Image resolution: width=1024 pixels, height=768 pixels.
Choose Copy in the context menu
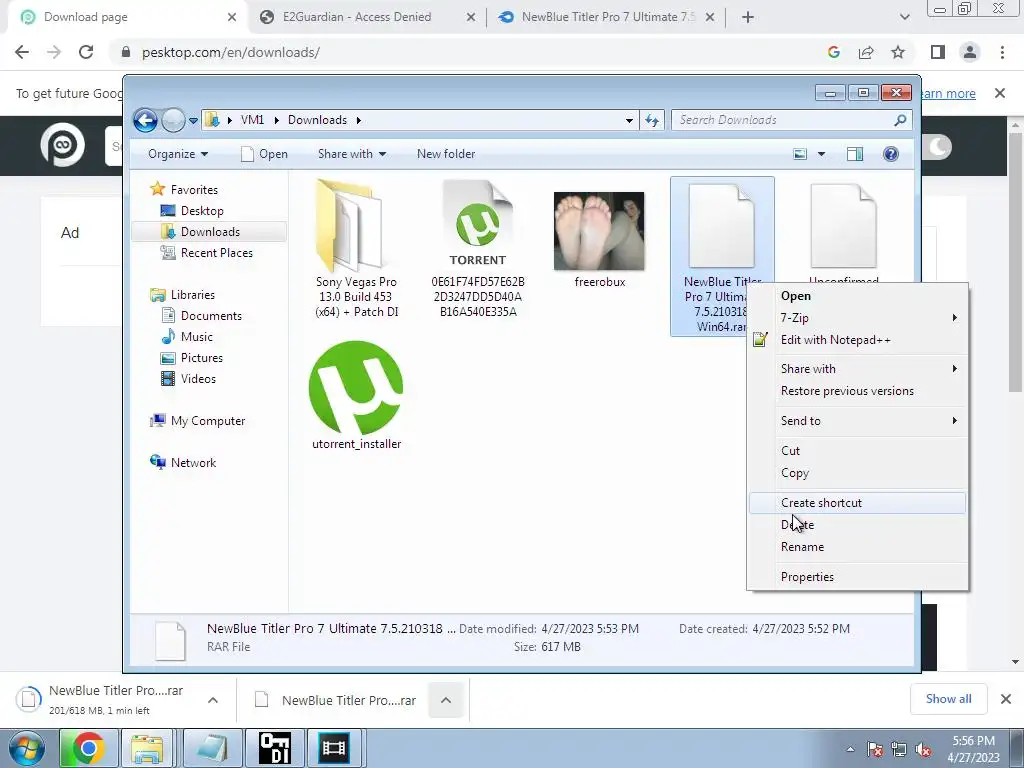click(x=857, y=473)
